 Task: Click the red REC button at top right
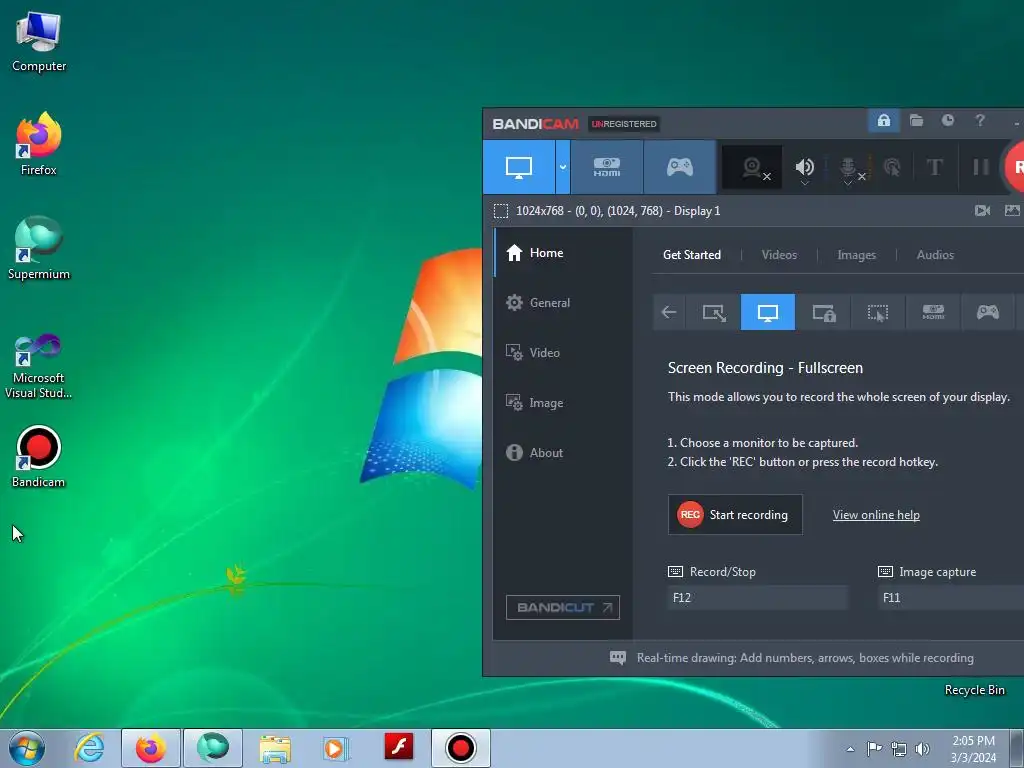coord(1014,167)
